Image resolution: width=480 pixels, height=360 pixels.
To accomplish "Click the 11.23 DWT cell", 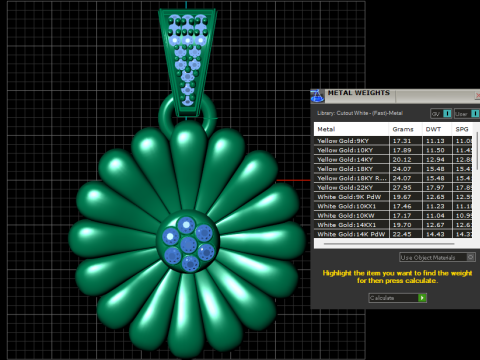I will click(x=437, y=206).
